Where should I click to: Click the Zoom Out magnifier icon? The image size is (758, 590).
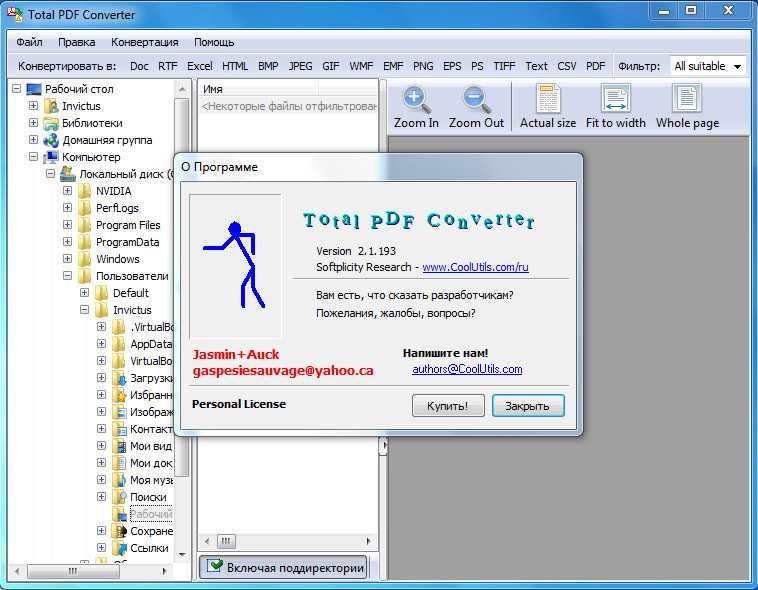pyautogui.click(x=477, y=99)
